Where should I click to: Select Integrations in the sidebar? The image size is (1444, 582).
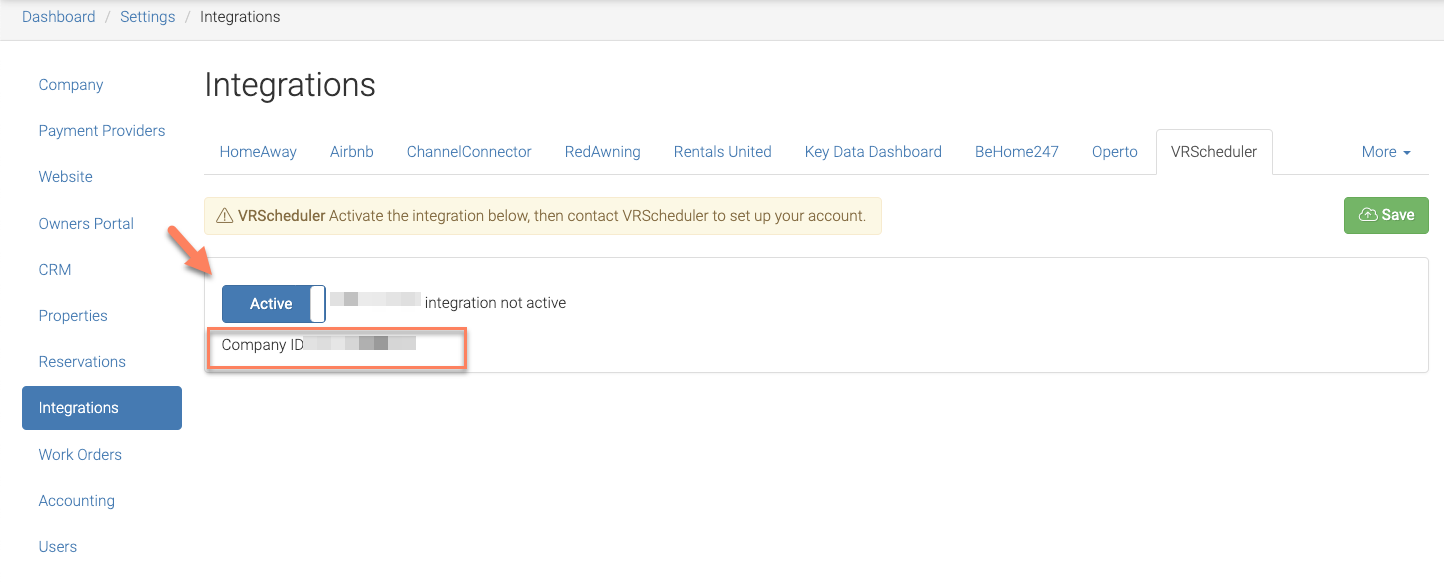pyautogui.click(x=102, y=408)
